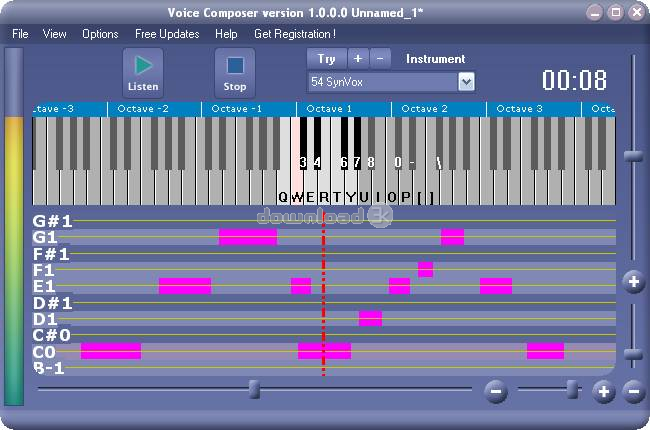650x430 pixels.
Task: Select the Octave 2 header
Action: (x=439, y=109)
